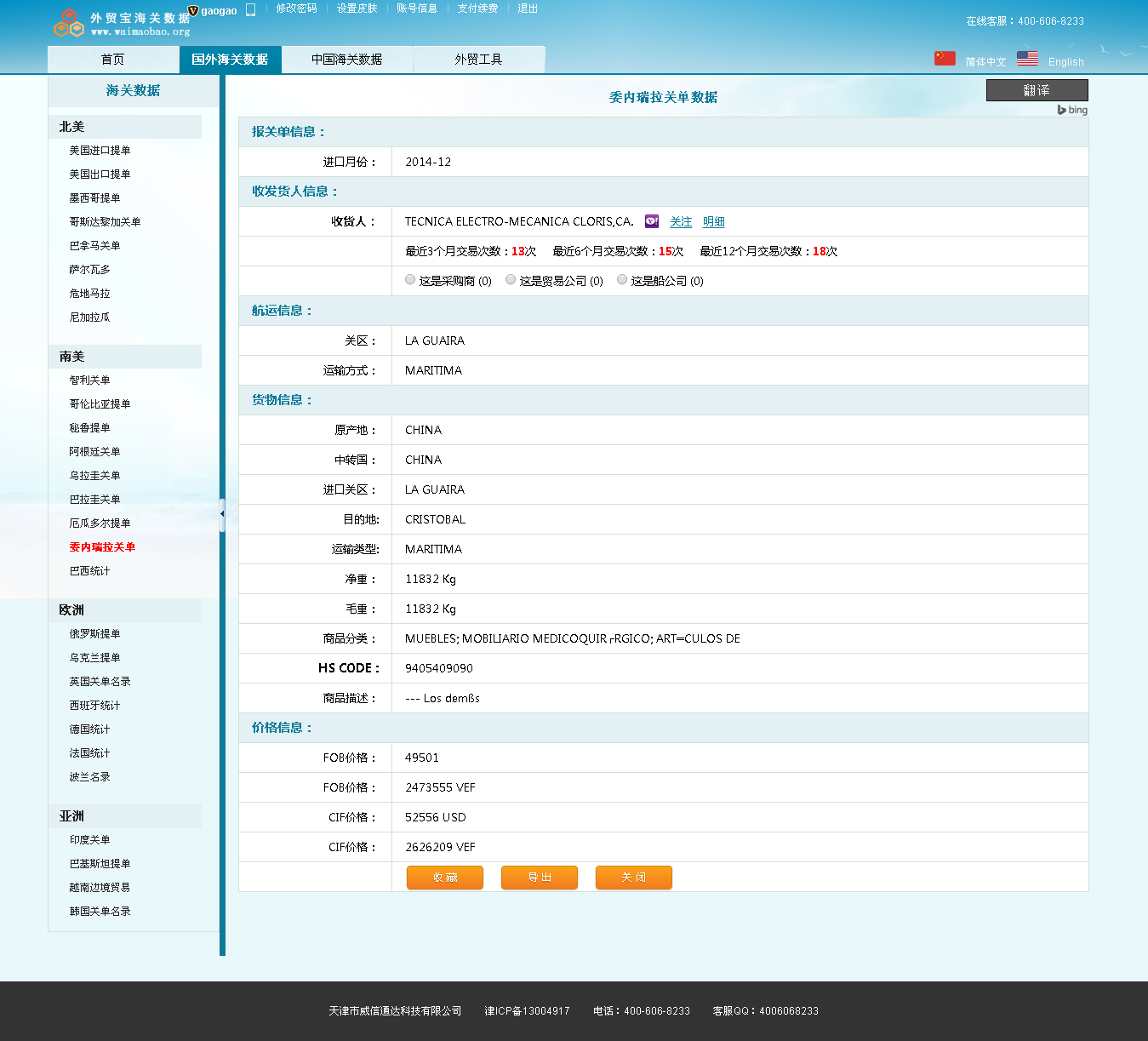Open 智利关单 in the sidebar
1148x1041 pixels.
(x=89, y=380)
